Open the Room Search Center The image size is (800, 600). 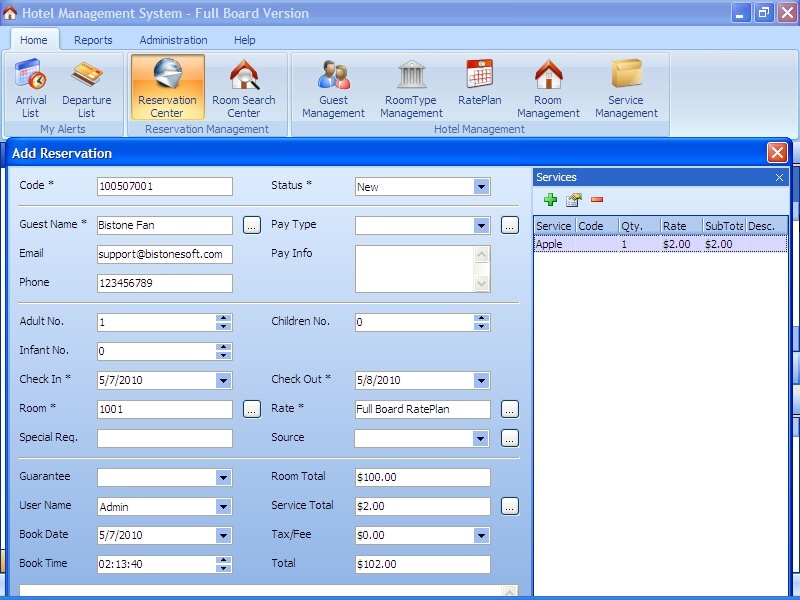(x=243, y=88)
